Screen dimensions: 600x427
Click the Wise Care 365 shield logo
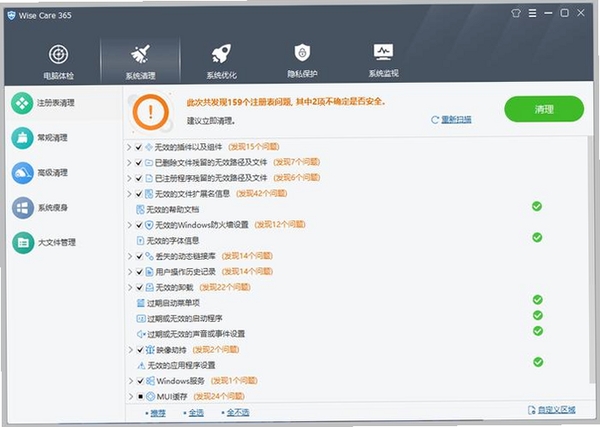coord(11,15)
